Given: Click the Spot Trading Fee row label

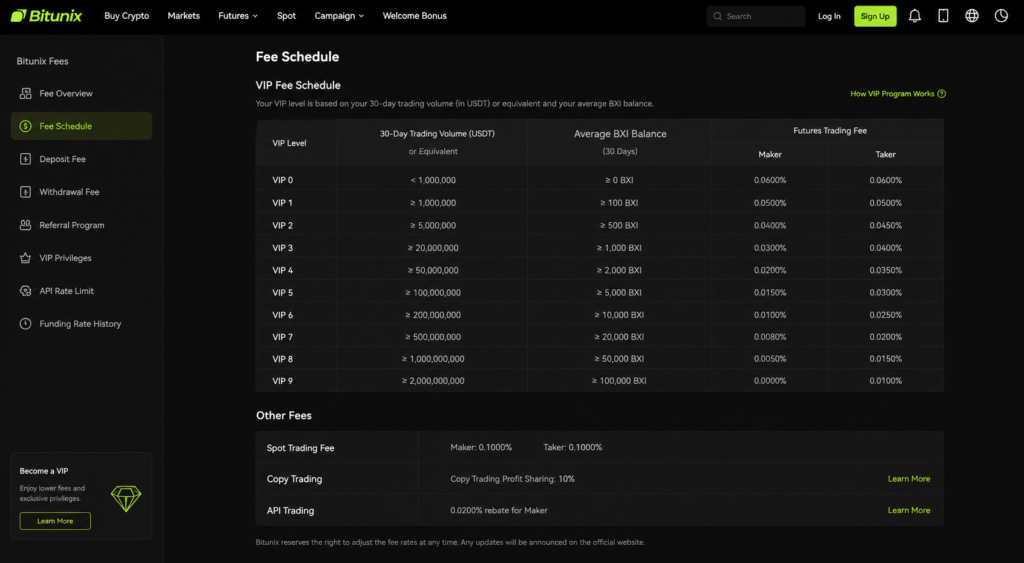Looking at the screenshot, I should [x=300, y=448].
